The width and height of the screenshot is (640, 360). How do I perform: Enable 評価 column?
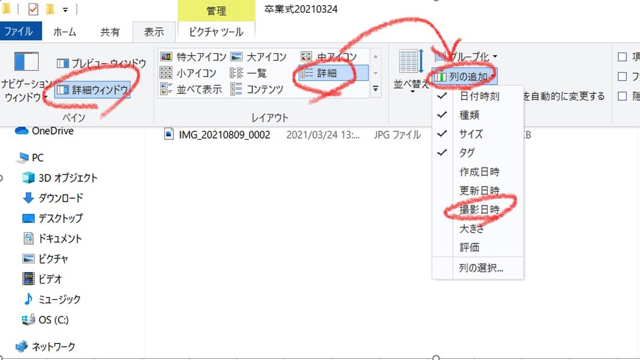478,247
